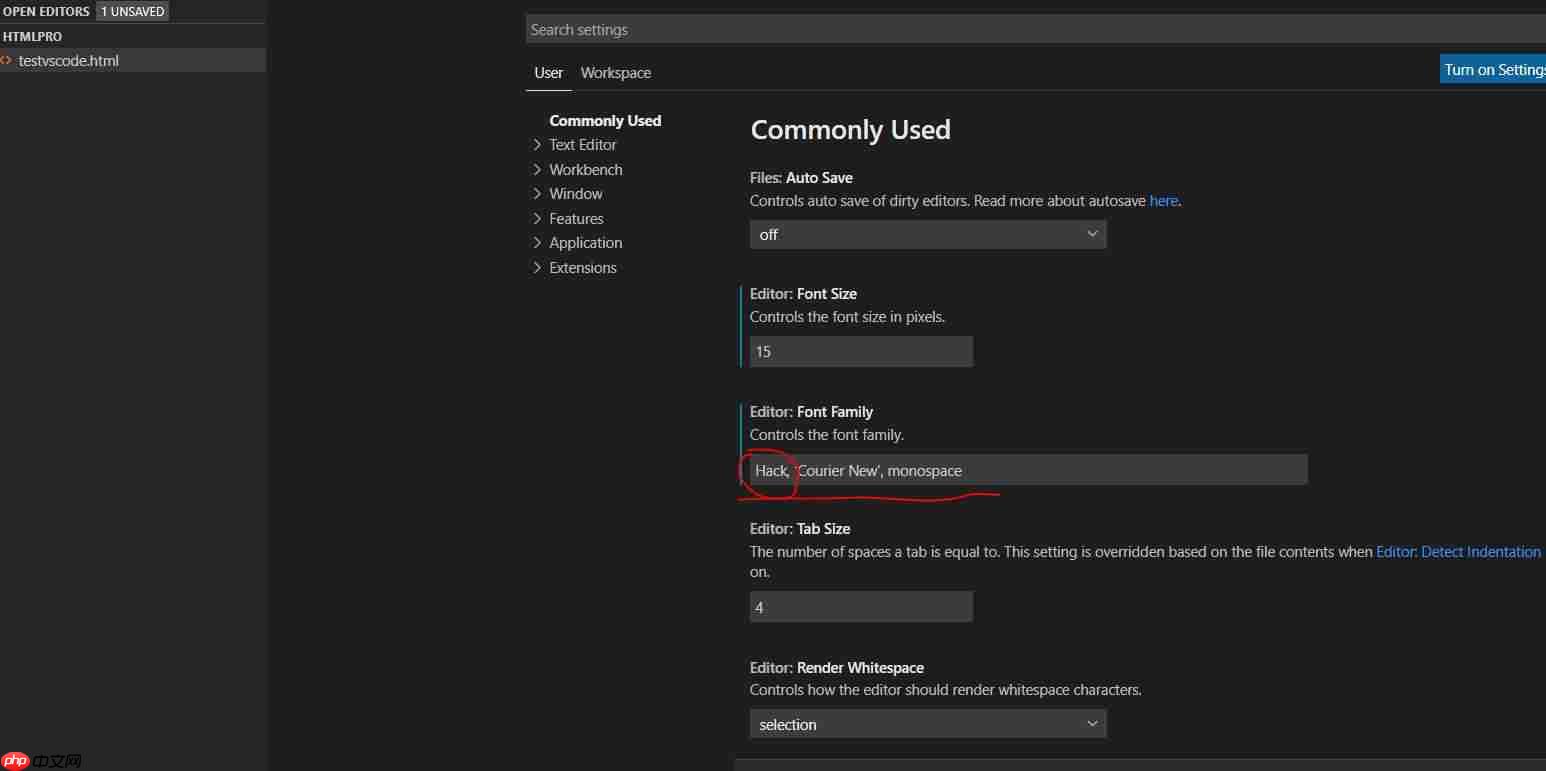Expand the Extensions settings chevron
This screenshot has height=771, width=1546.
coord(537,268)
